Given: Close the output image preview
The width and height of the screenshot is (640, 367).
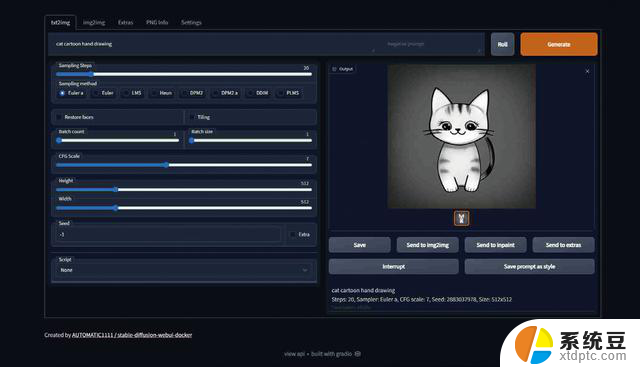Looking at the screenshot, I should (x=587, y=71).
